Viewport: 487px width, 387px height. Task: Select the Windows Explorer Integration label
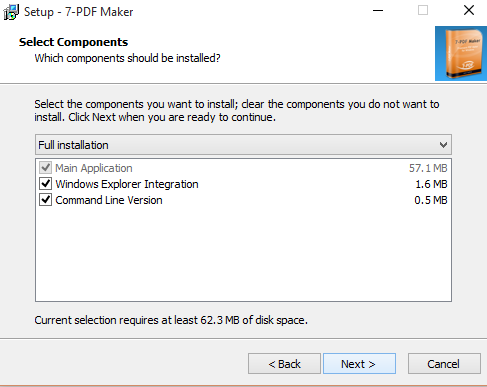127,184
